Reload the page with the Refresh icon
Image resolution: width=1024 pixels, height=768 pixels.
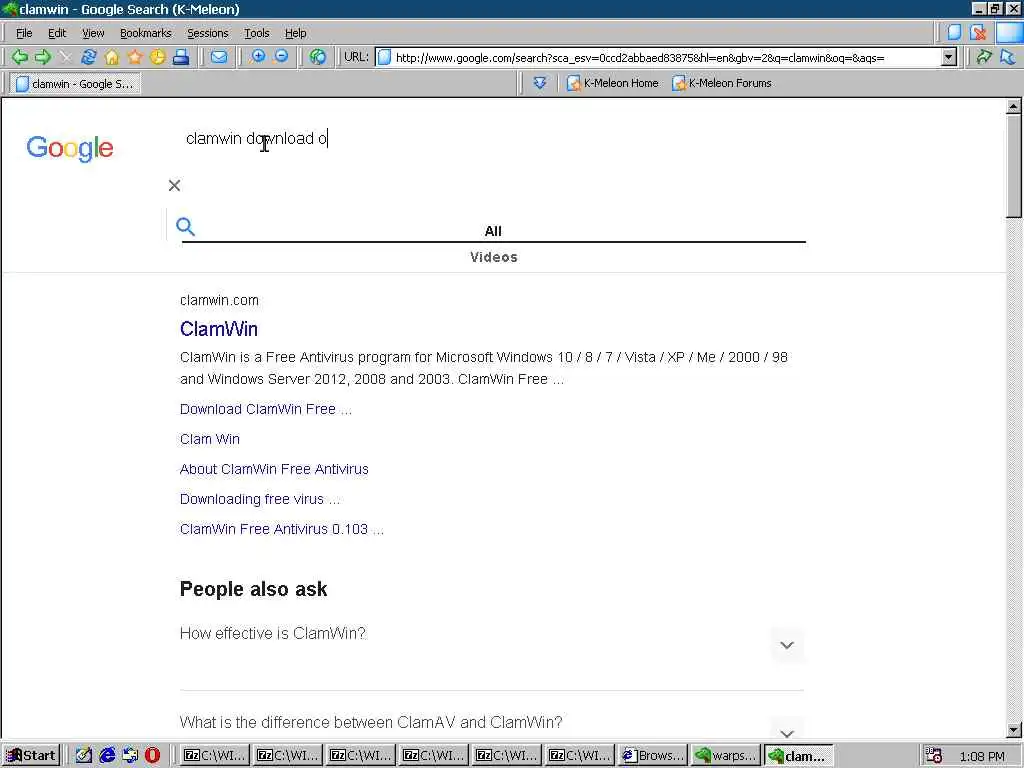click(x=88, y=57)
